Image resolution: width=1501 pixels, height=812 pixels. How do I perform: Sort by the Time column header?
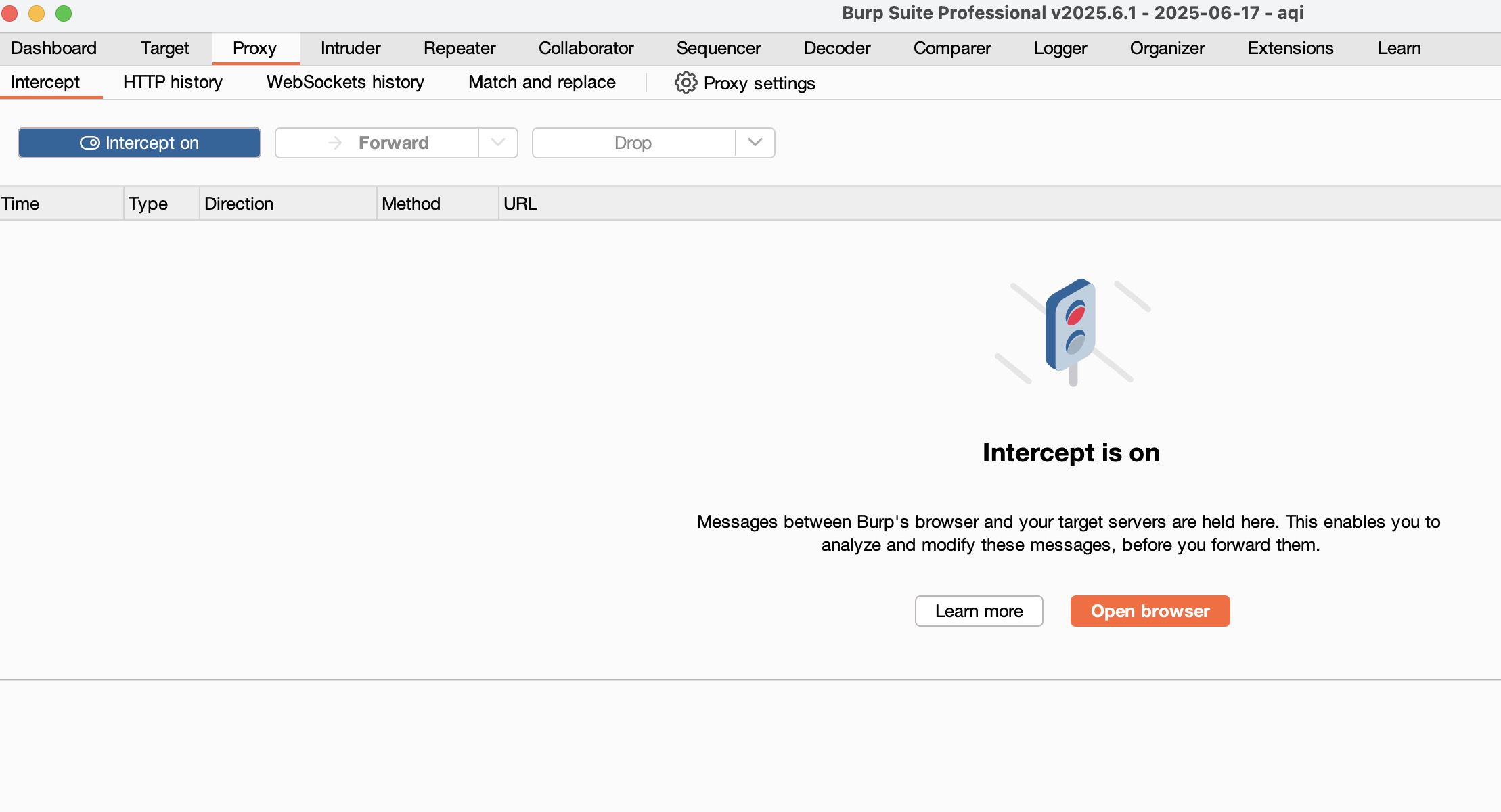pos(20,204)
